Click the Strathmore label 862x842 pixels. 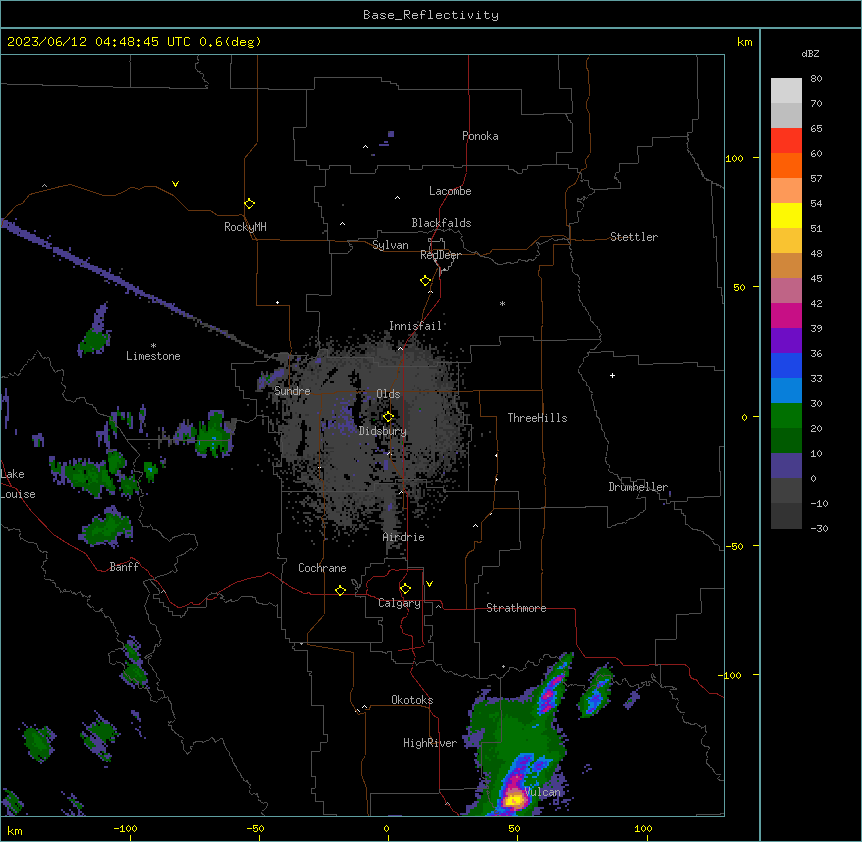[x=516, y=608]
